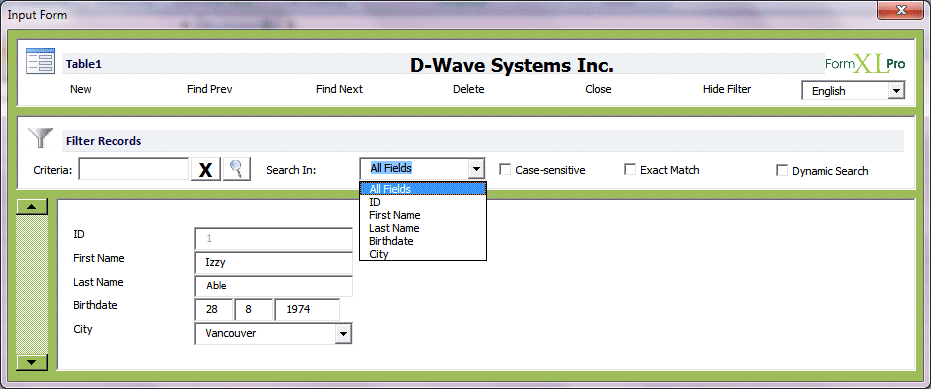Tick the Exact Match checkbox
Viewport: 931px width, 389px height.
click(630, 170)
